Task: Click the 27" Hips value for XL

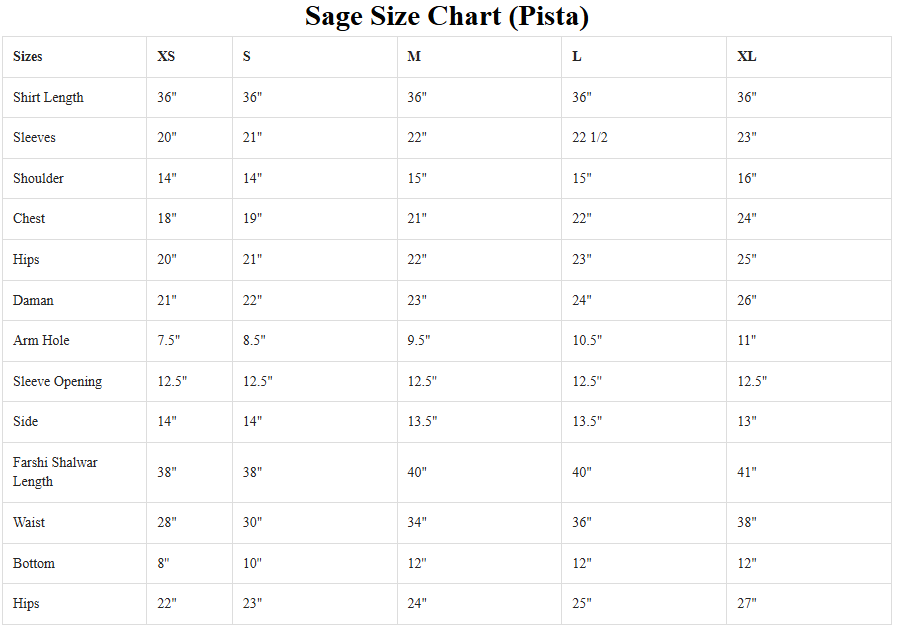Action: coord(747,604)
